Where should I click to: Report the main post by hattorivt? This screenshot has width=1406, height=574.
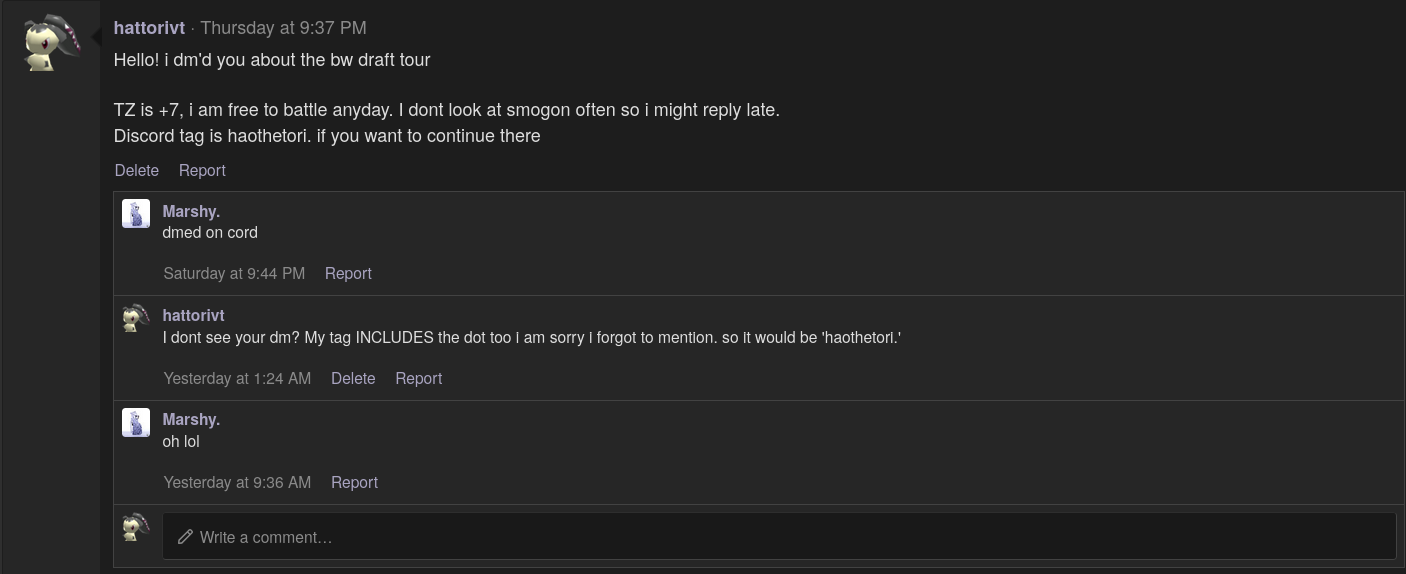(202, 170)
